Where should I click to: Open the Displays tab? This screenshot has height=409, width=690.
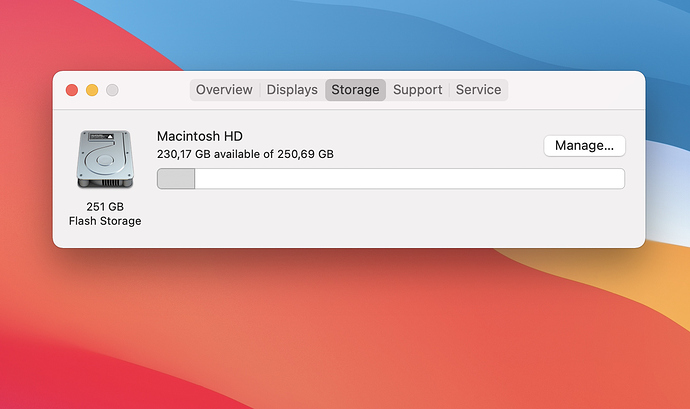[292, 90]
